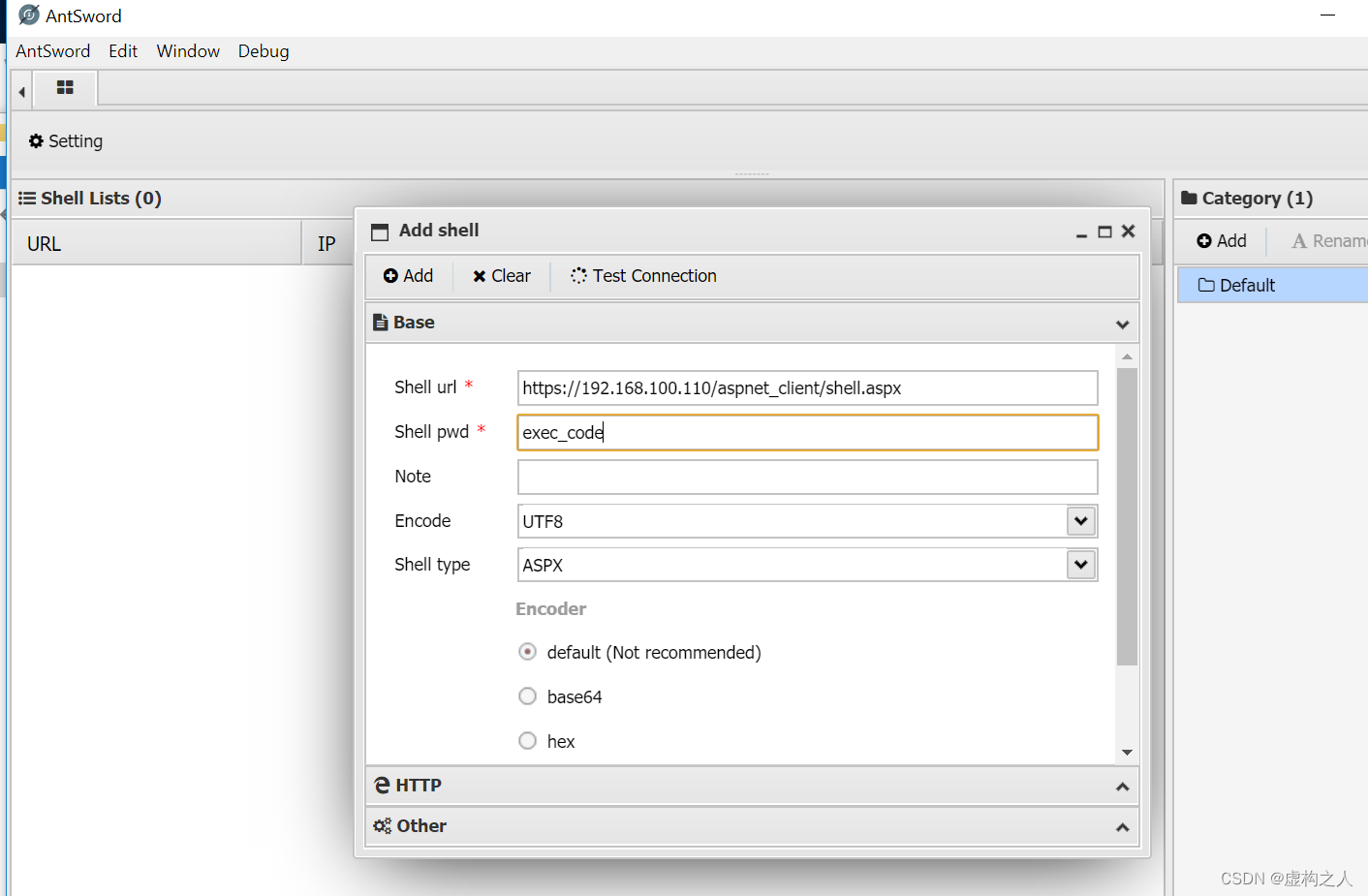Image resolution: width=1368 pixels, height=896 pixels.
Task: Click Rename in the Category panel
Action: (x=1329, y=241)
